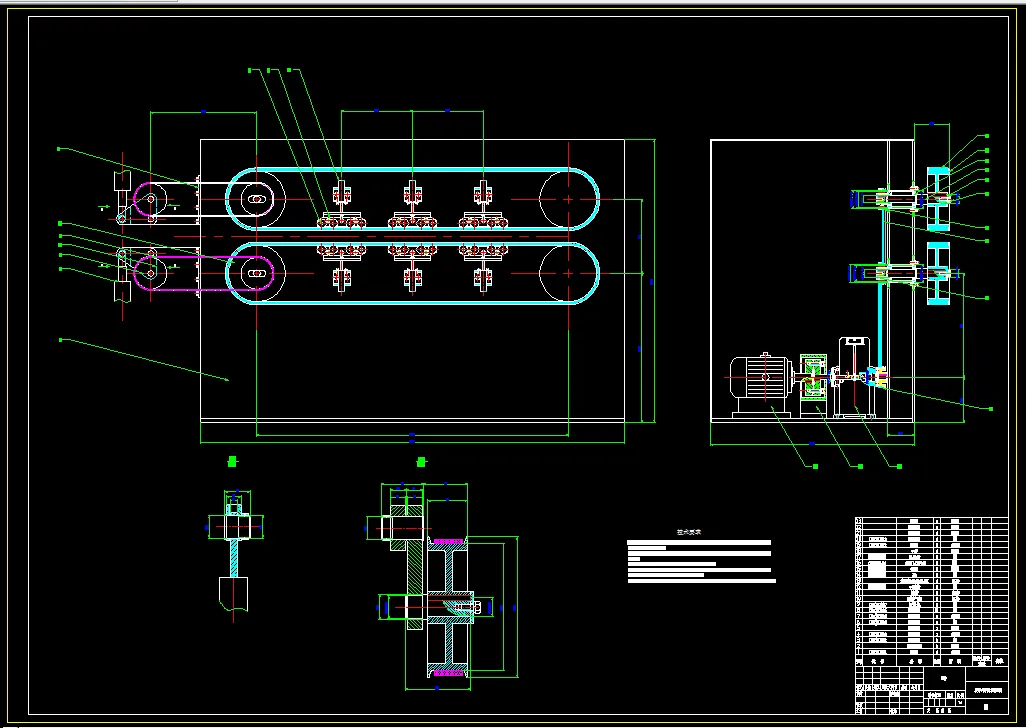
Task: Click the topmost green leader endpoint on the far left
Action: (x=59, y=149)
